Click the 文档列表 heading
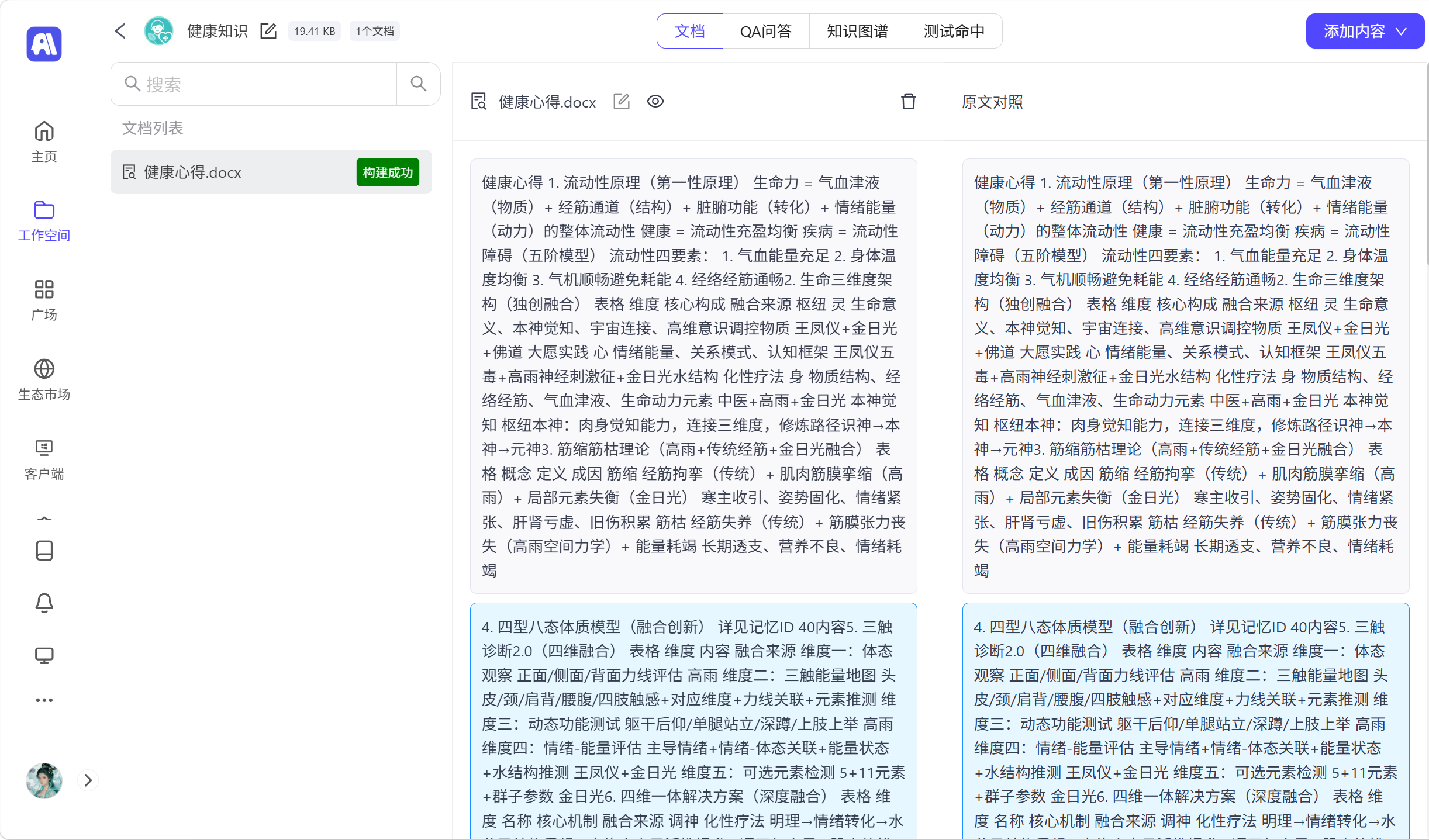 (x=153, y=128)
